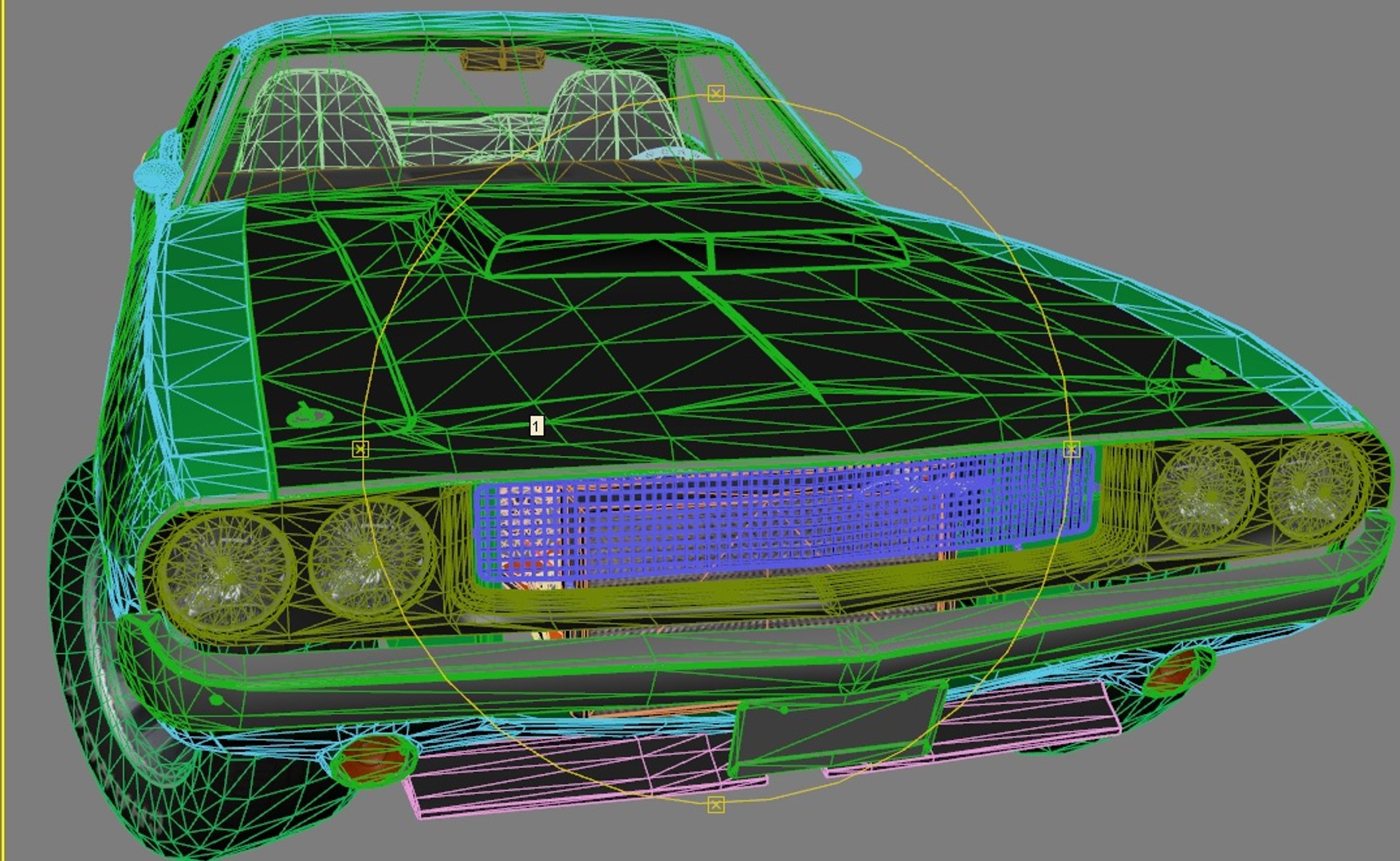1400x861 pixels.
Task: Click the label marked "1" on the hood
Action: point(537,426)
